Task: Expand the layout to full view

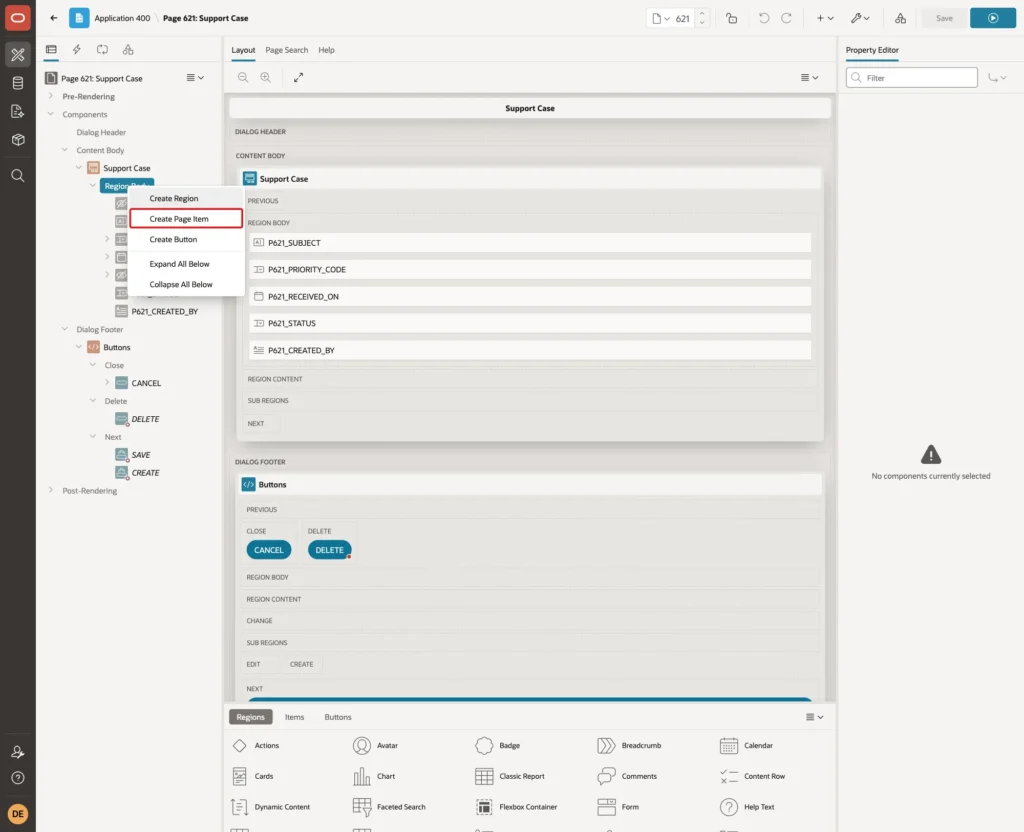Action: [x=298, y=77]
